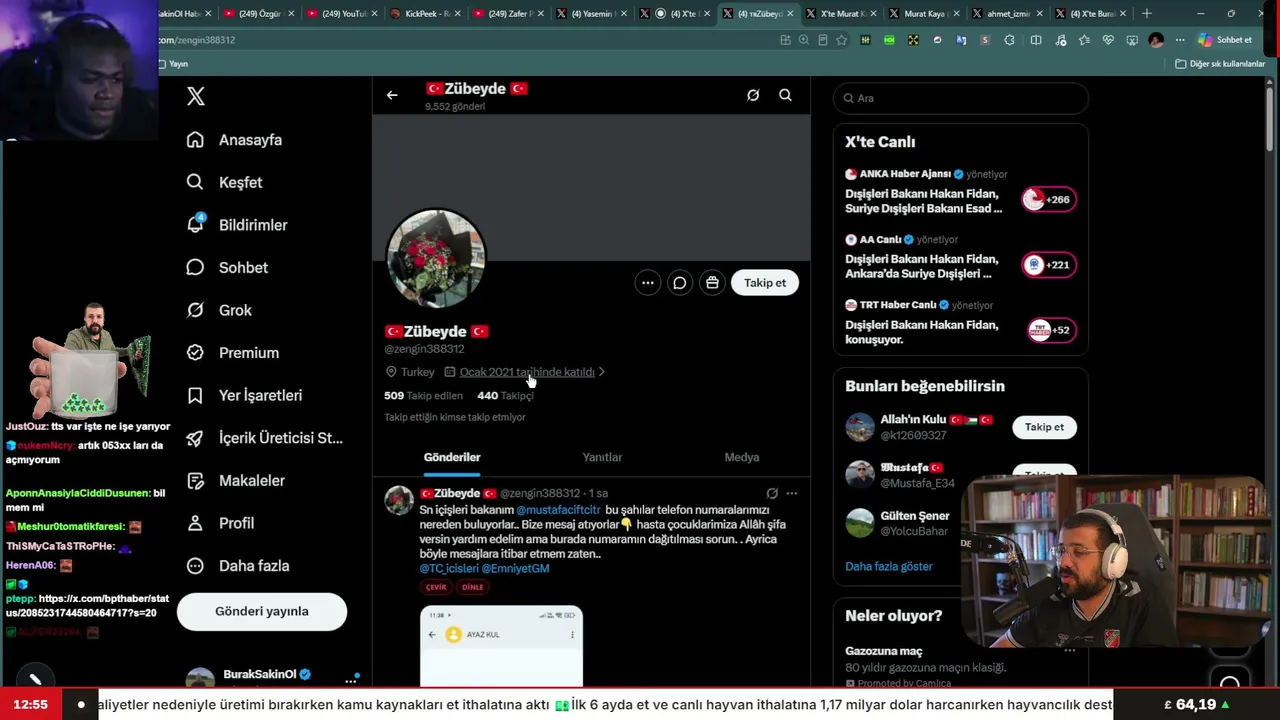The height and width of the screenshot is (720, 1280).
Task: Open Yer İşaretleri bookmark icon
Action: (196, 395)
